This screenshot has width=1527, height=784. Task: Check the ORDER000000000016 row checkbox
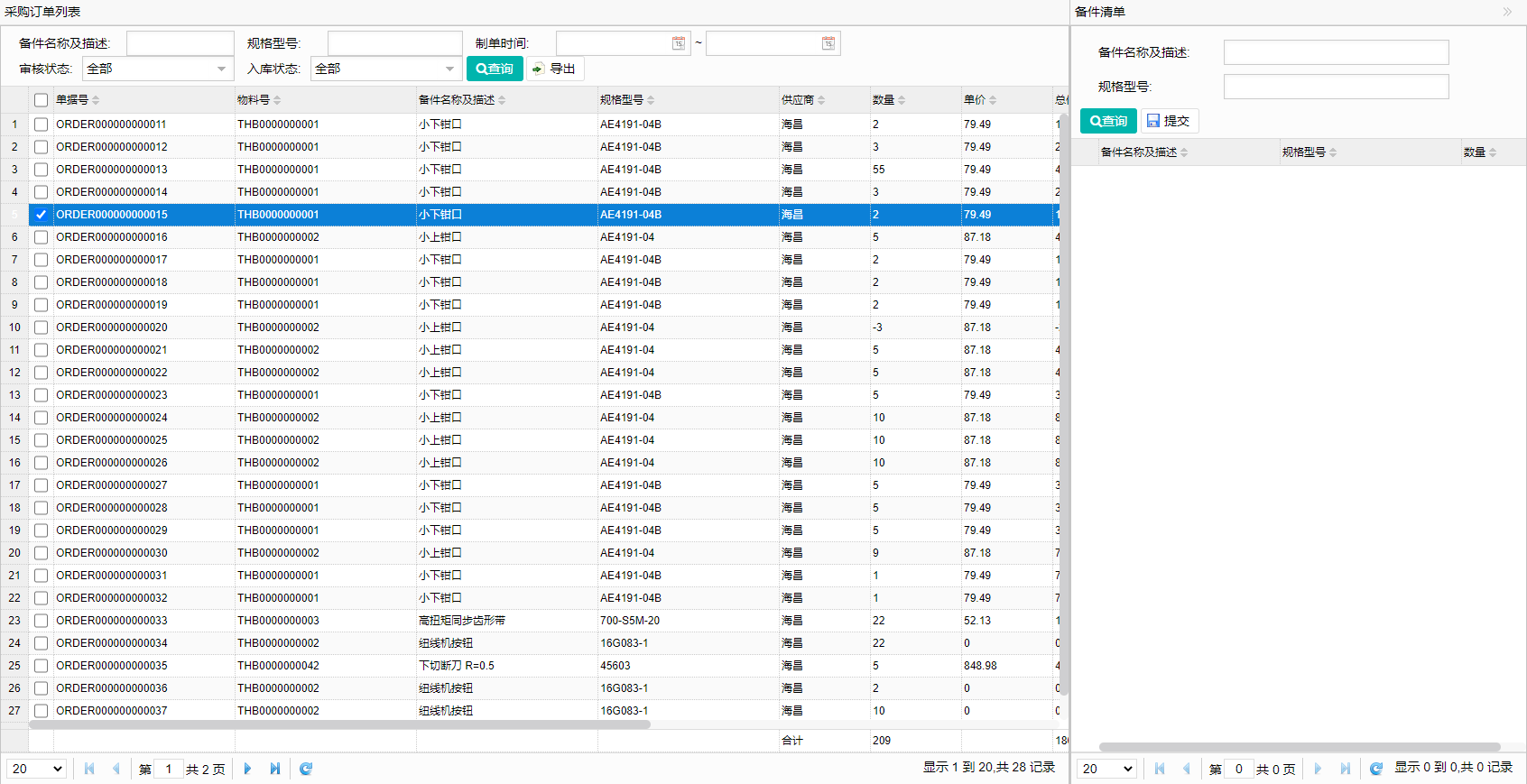[41, 237]
